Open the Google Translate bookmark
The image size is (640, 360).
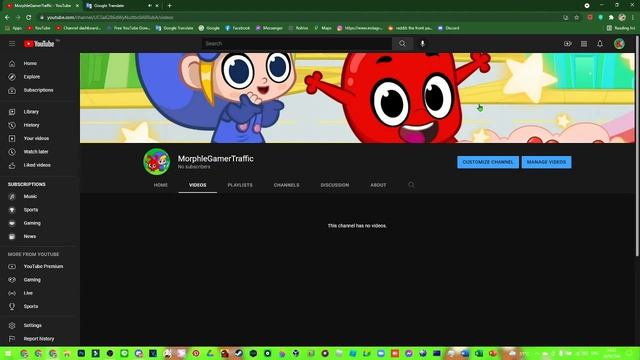pyautogui.click(x=175, y=28)
